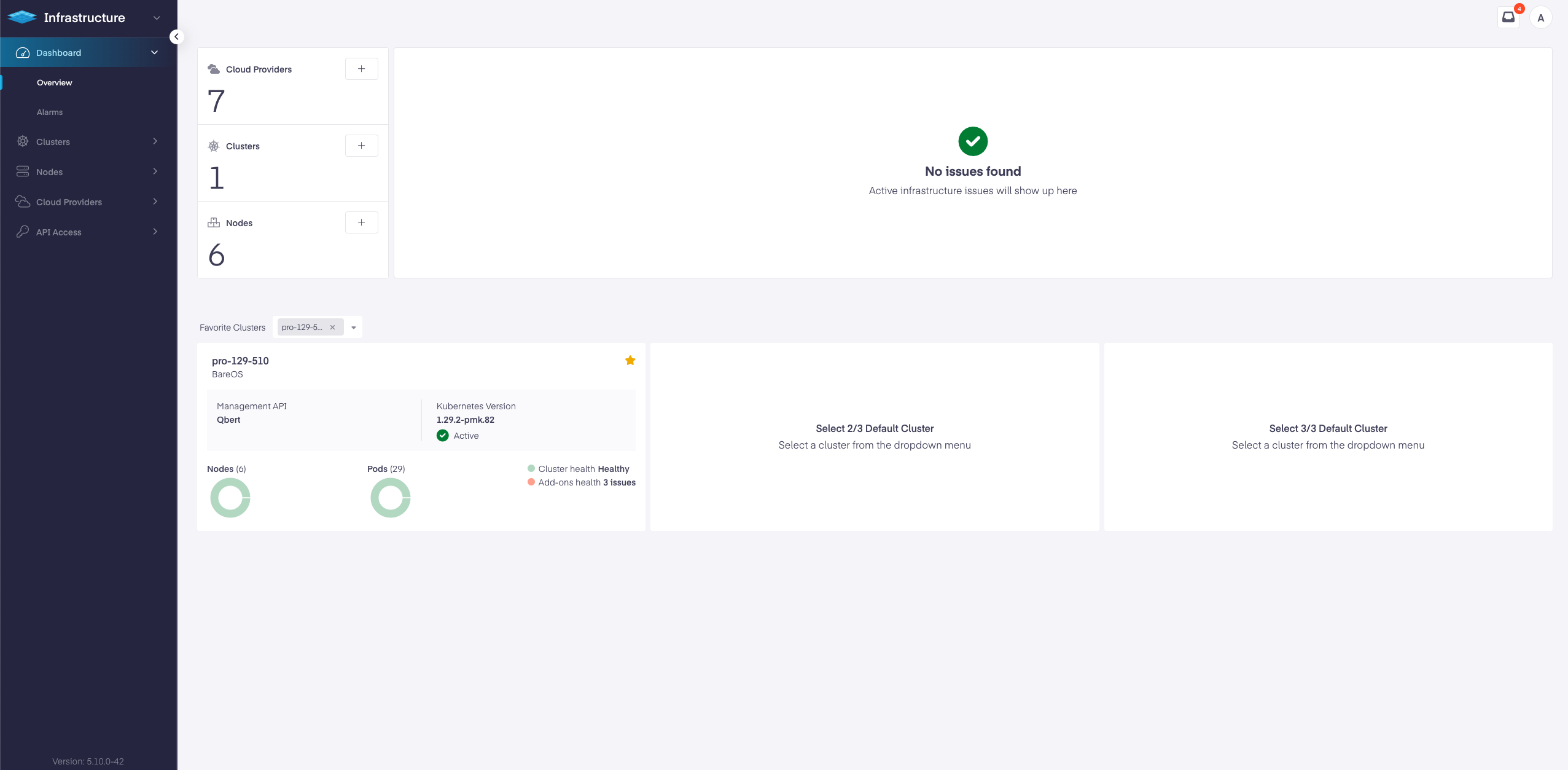Image resolution: width=1568 pixels, height=770 pixels.
Task: Switch to the Alarms page
Action: coord(49,112)
